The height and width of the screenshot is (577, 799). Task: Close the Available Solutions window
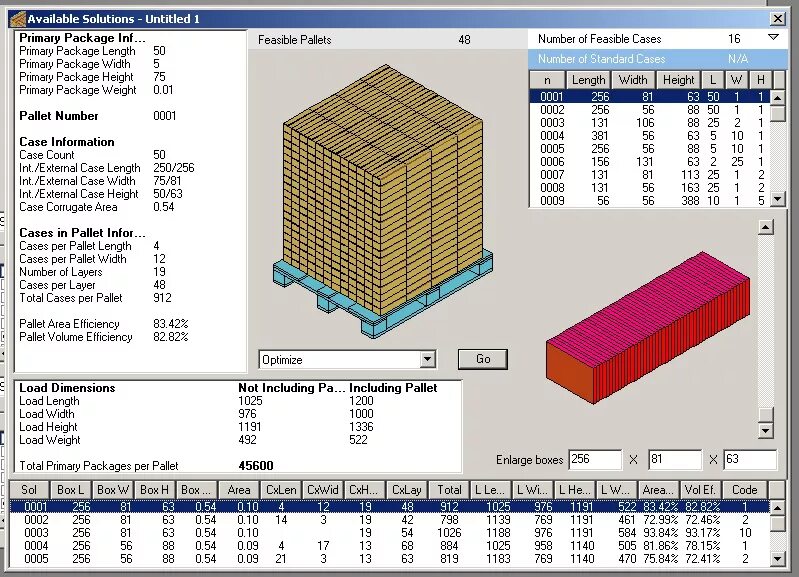click(x=778, y=19)
